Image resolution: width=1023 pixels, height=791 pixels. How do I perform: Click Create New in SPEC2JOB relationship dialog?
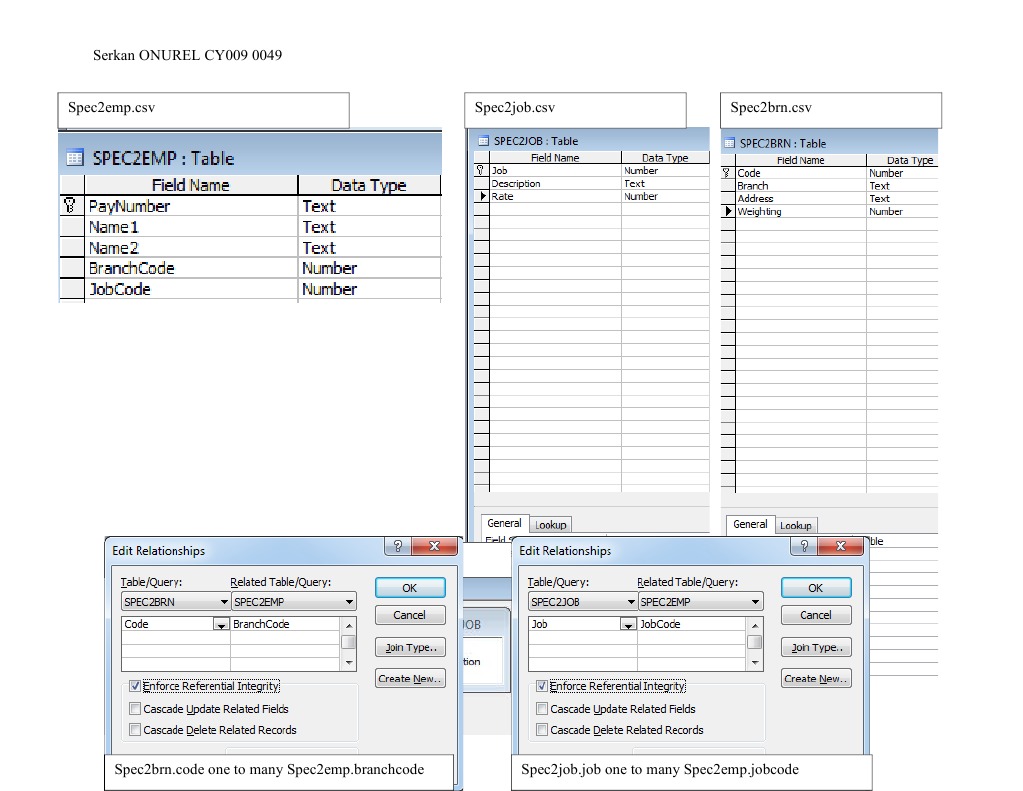816,679
